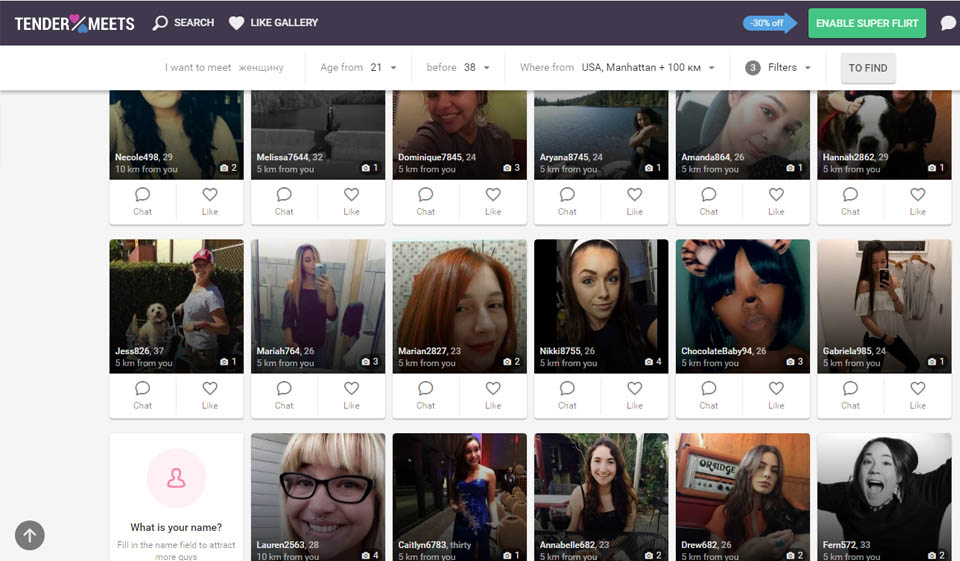This screenshot has width=960, height=561.
Task: Like ChocolateBaby94's profile
Action: click(x=776, y=394)
